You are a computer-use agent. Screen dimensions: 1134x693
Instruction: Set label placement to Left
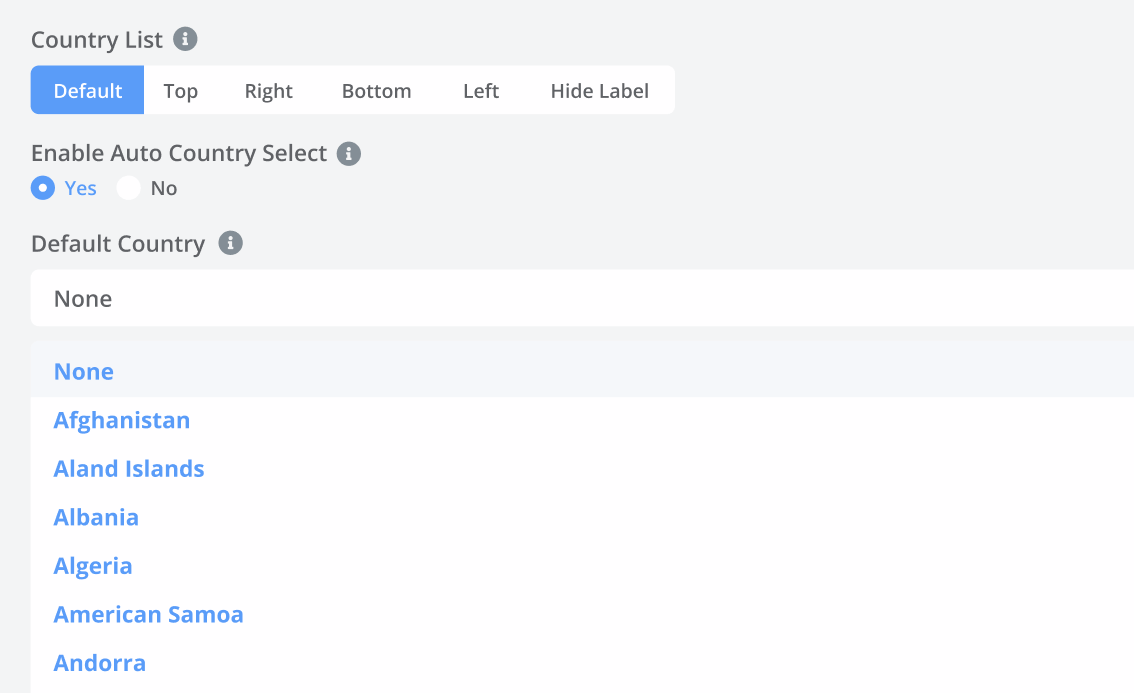(x=481, y=91)
